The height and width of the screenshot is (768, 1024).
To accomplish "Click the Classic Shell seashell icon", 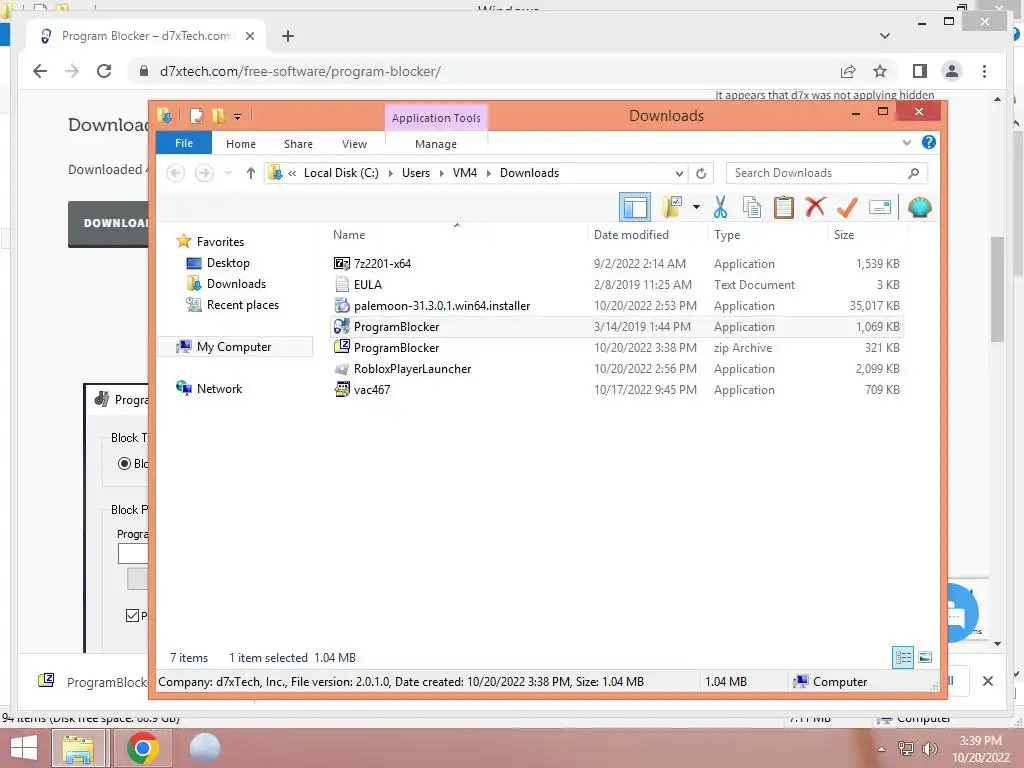I will click(x=919, y=208).
